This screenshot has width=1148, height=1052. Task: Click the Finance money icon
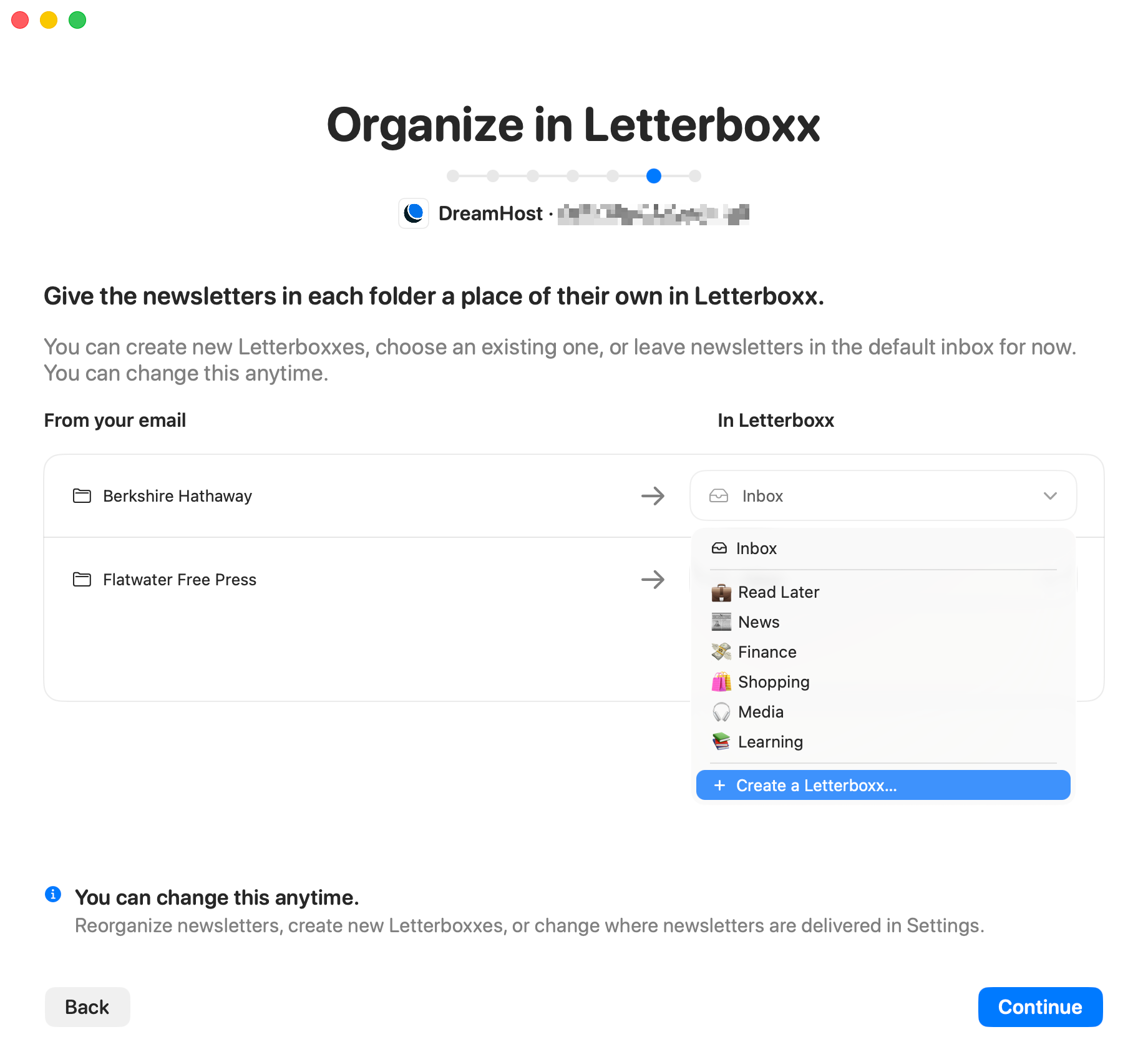pyautogui.click(x=721, y=652)
